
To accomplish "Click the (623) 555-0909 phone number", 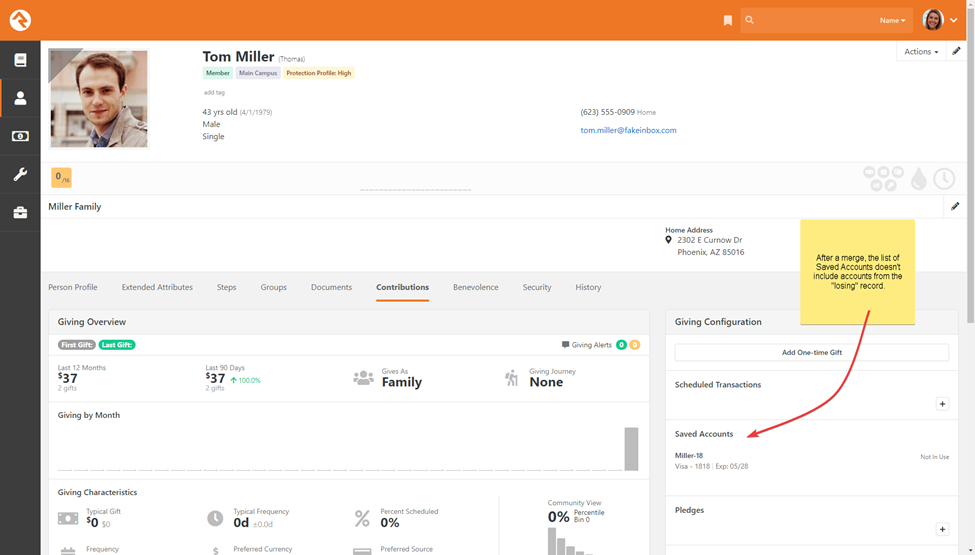I will (608, 112).
